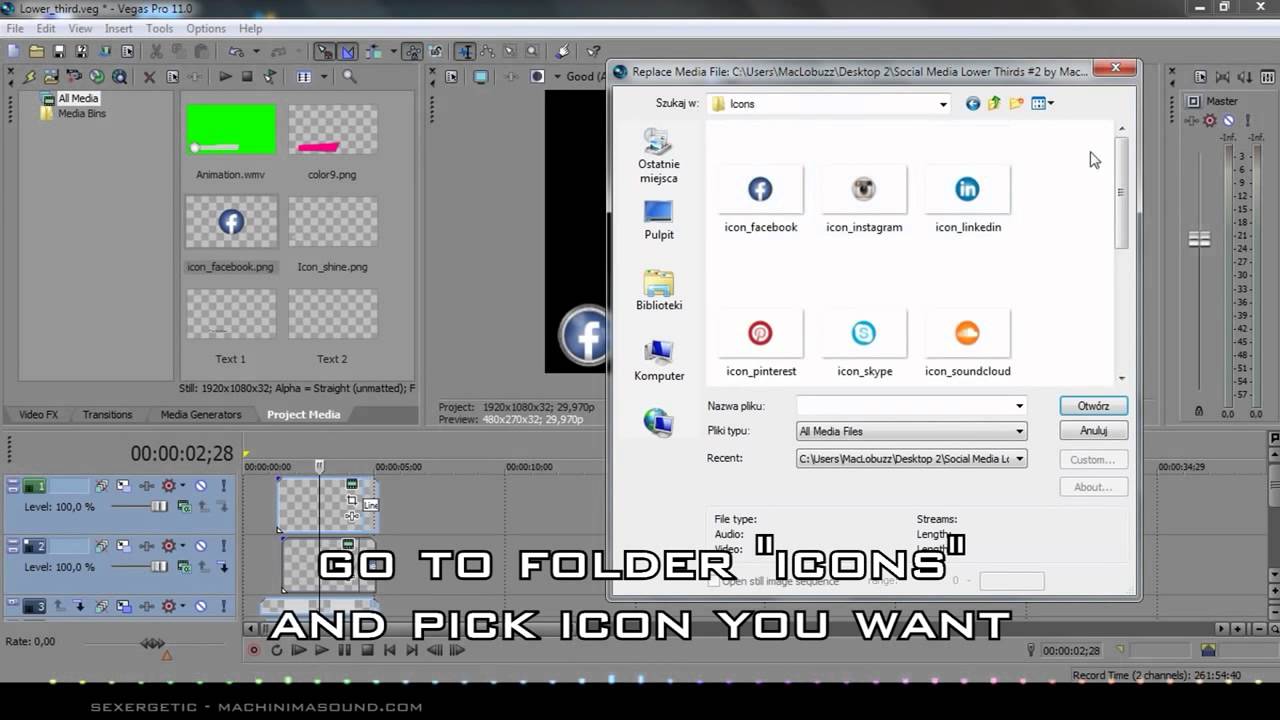
Task: Open the File menu
Action: coord(15,28)
